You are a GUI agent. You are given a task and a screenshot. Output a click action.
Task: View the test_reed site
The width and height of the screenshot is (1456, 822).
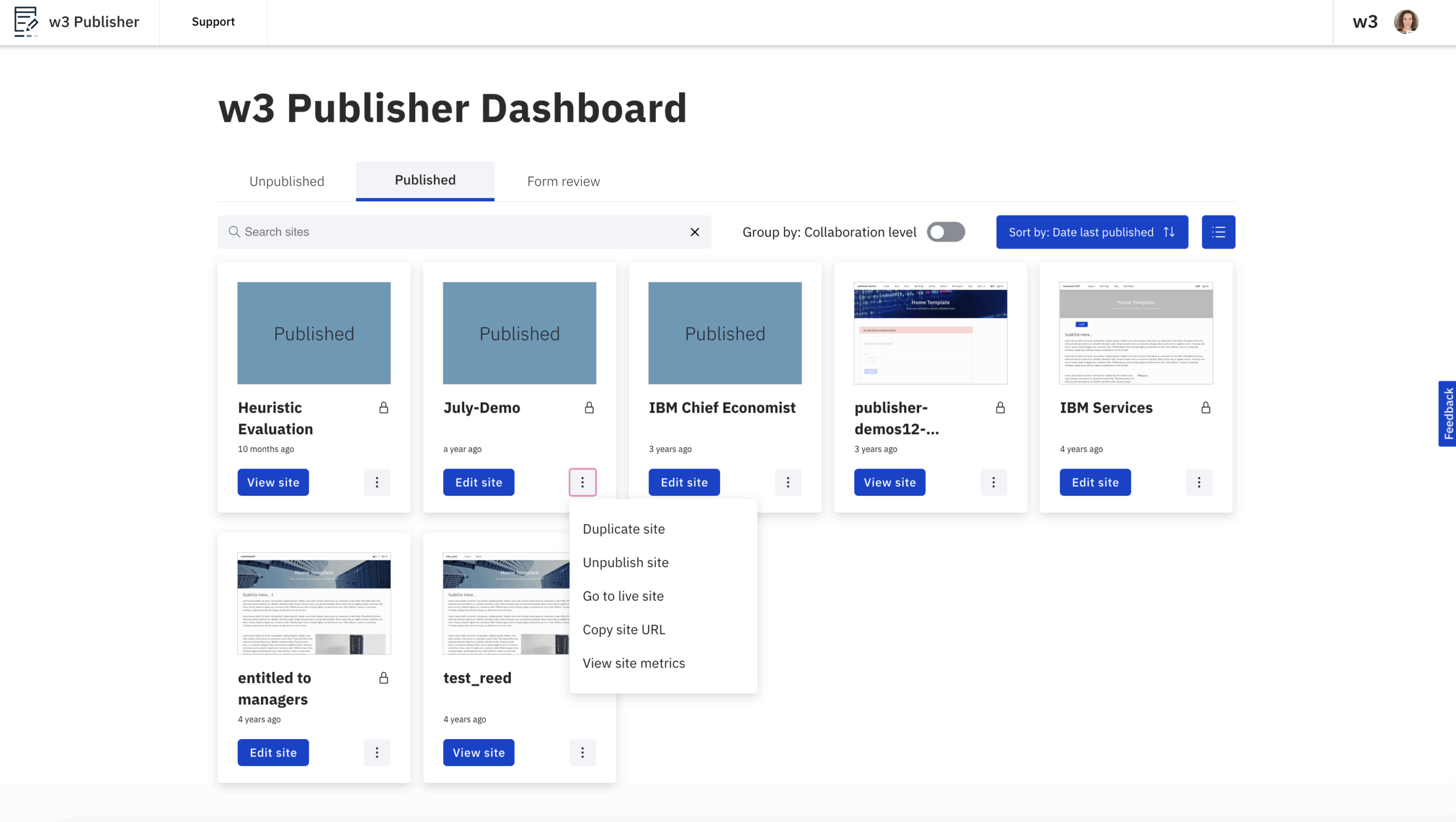(479, 752)
